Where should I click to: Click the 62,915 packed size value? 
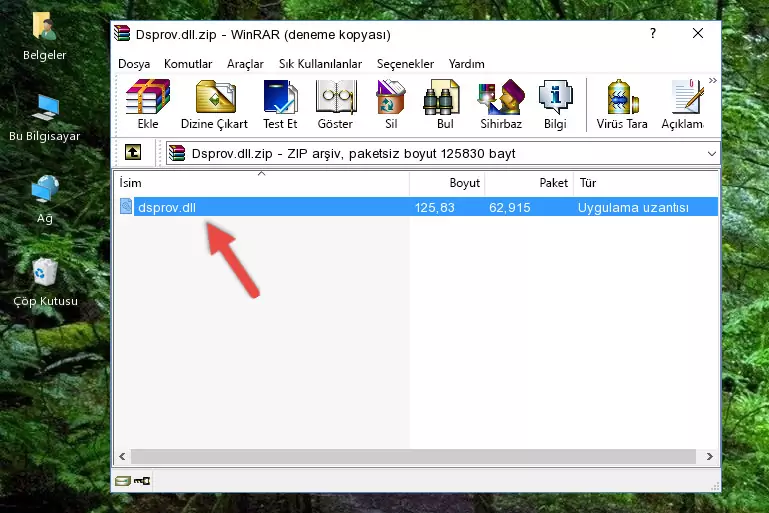(510, 207)
